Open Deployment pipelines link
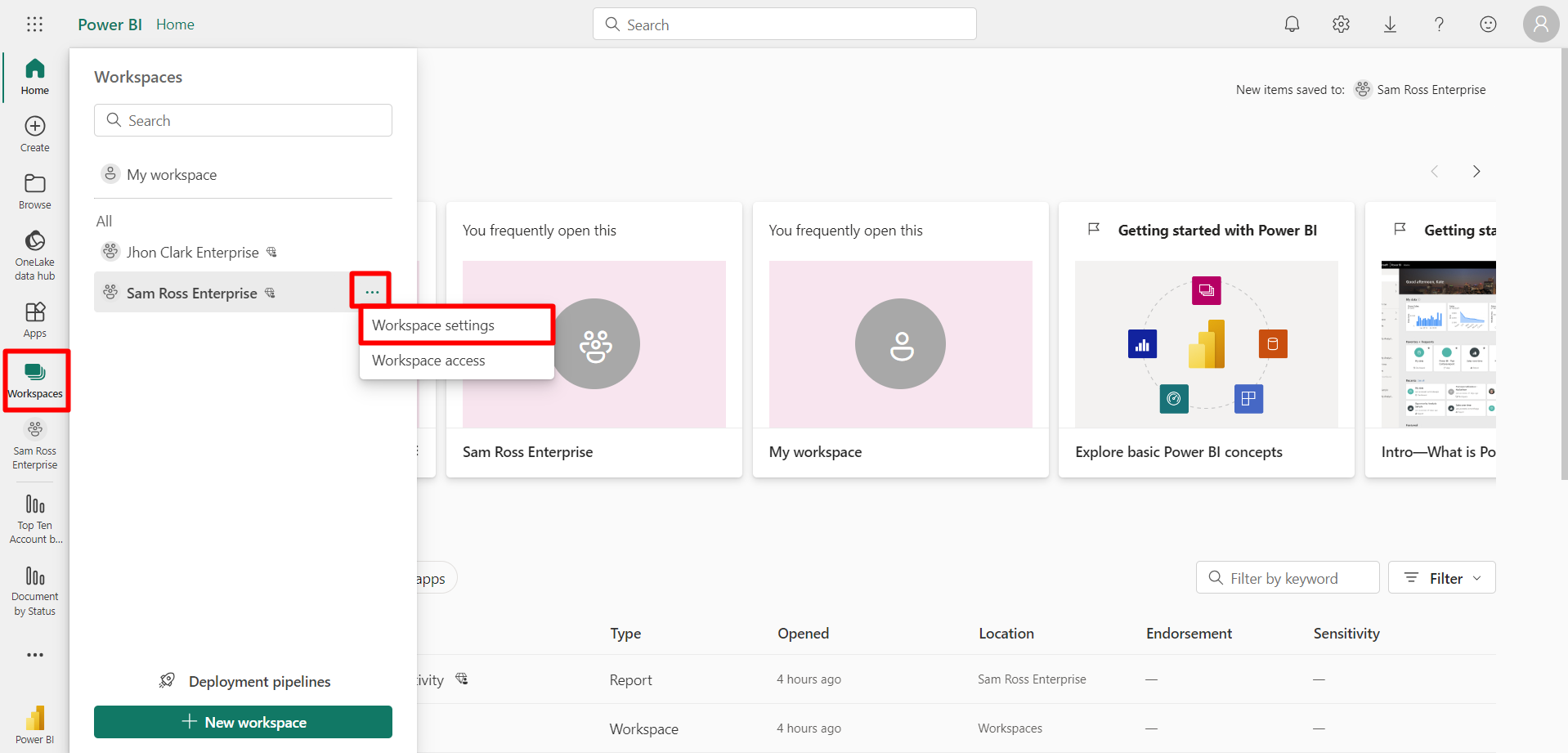 point(244,681)
